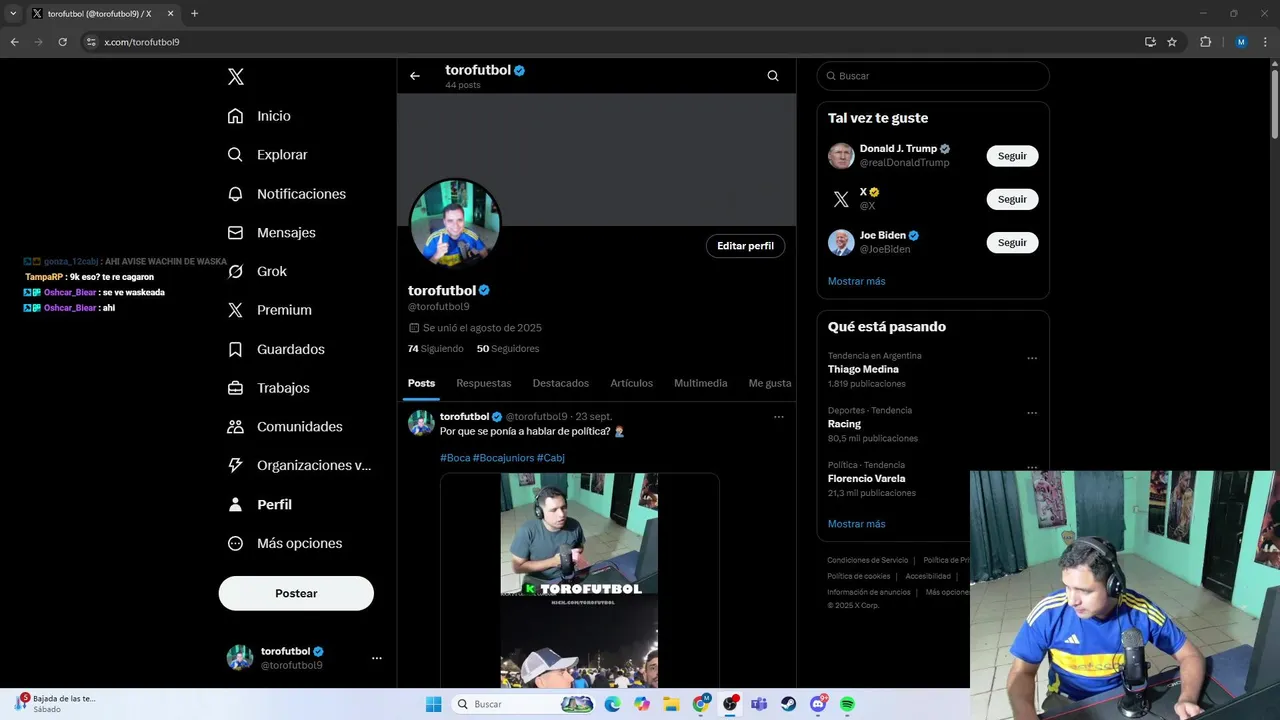Switch to the Respuestas tab
The image size is (1280, 720).
484,383
